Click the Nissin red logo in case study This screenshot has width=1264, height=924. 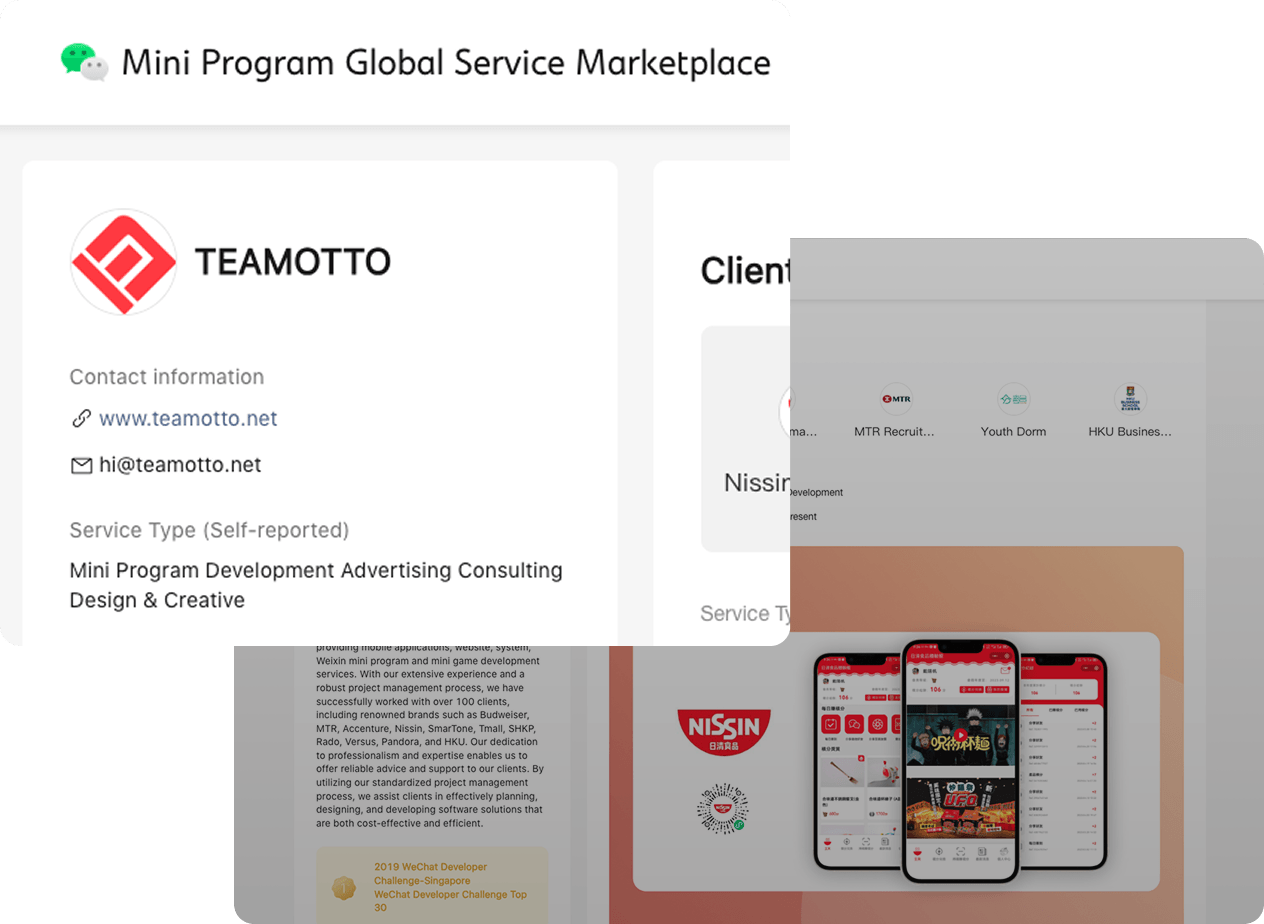click(724, 732)
